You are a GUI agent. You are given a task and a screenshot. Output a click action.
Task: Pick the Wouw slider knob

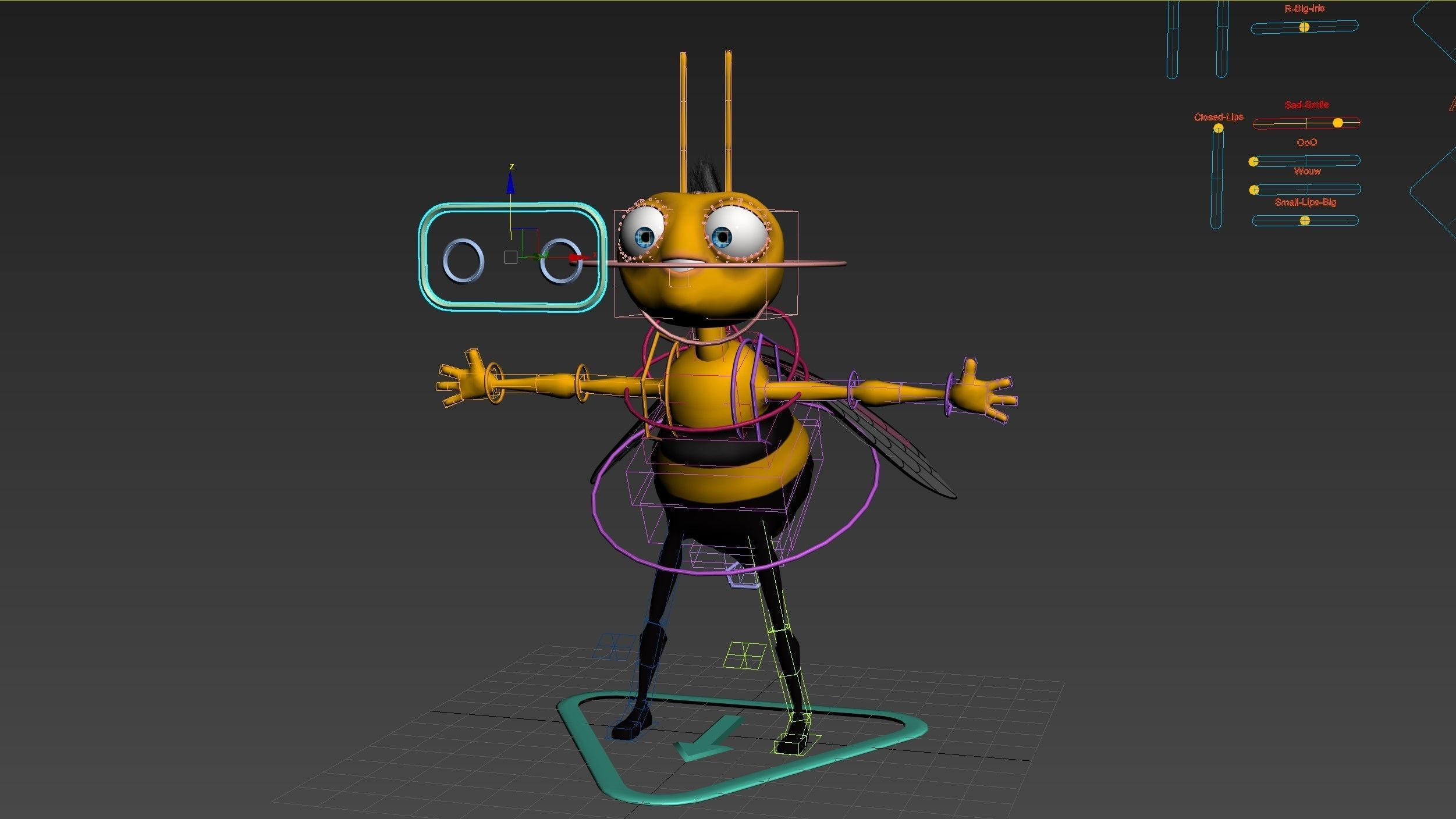[x=1254, y=190]
